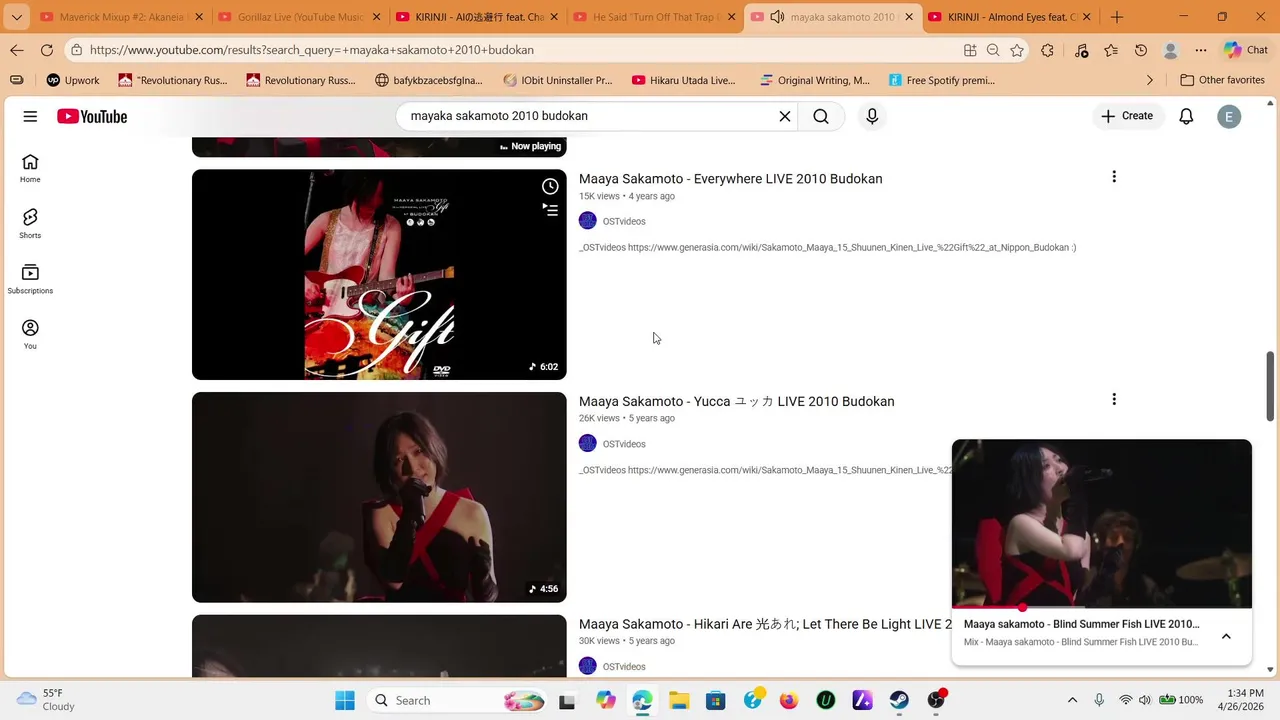
Task: Click the Create button
Action: pyautogui.click(x=1127, y=116)
